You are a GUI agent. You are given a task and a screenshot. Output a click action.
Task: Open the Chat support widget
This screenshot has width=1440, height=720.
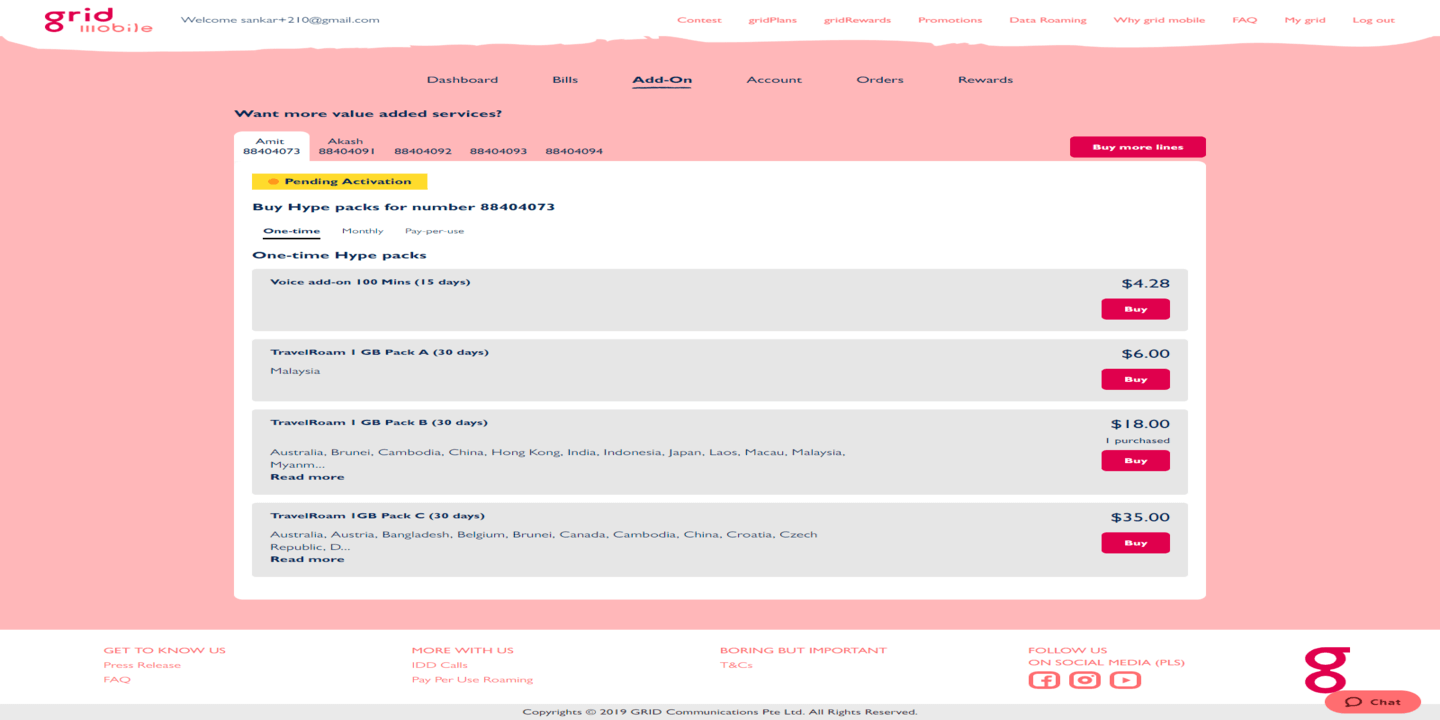1373,702
